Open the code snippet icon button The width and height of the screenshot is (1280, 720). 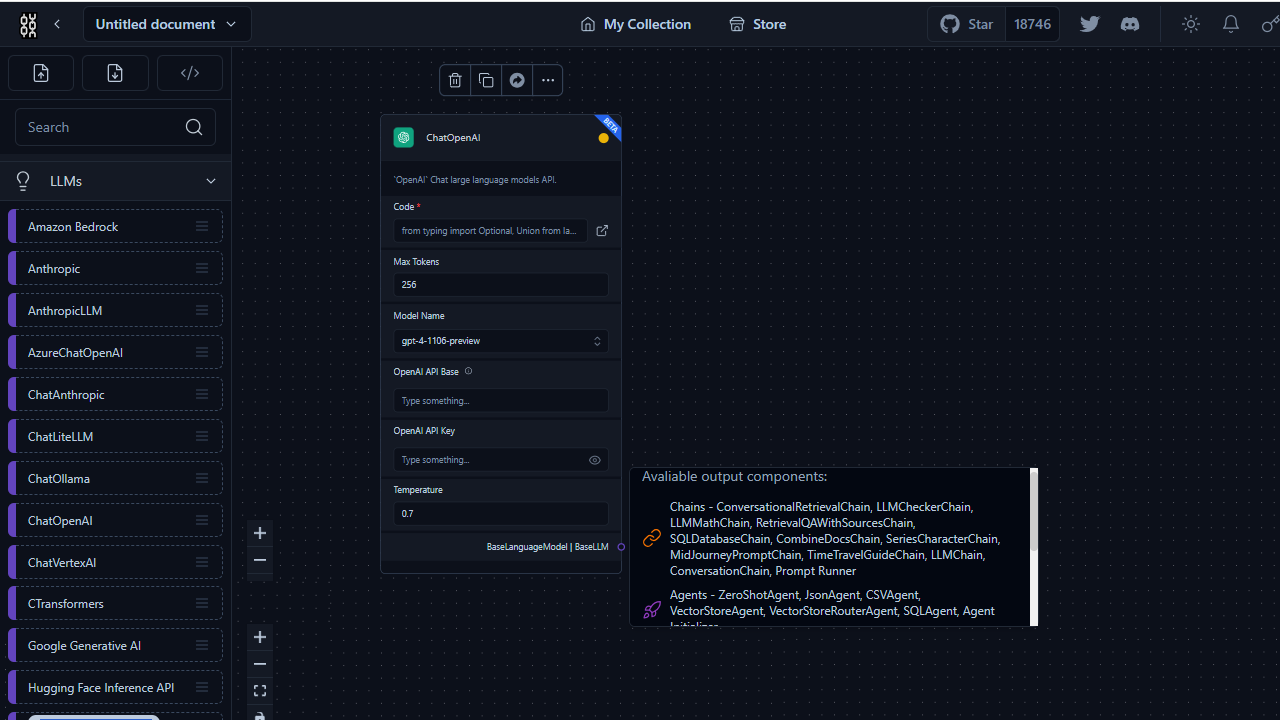(x=190, y=73)
